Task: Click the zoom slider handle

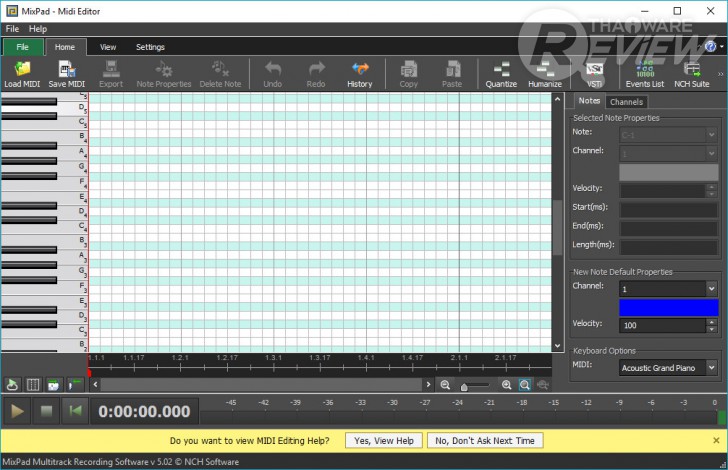Action: click(464, 387)
